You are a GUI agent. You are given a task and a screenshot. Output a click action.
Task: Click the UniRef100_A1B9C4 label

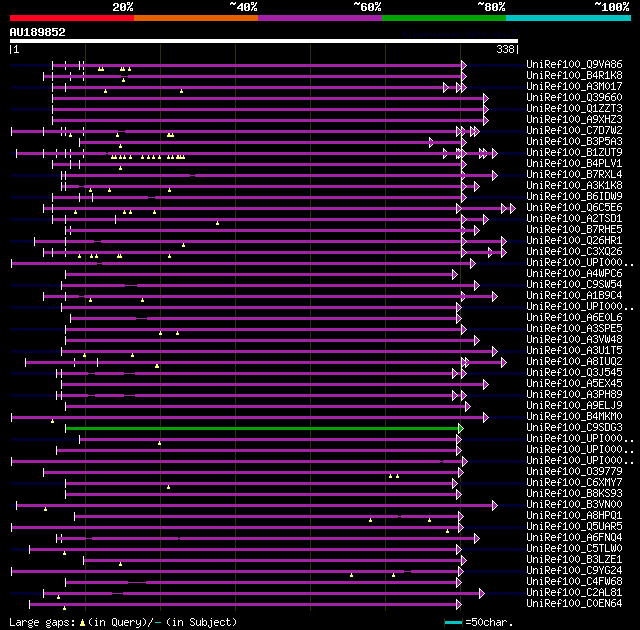574,296
